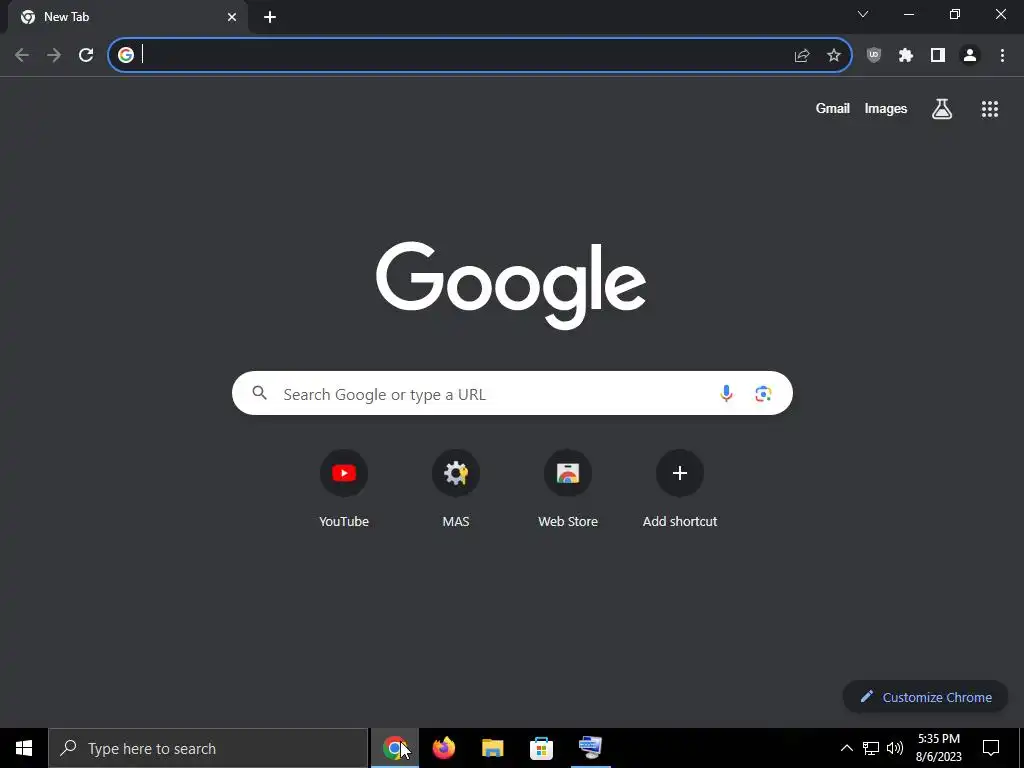The image size is (1024, 768).
Task: Open the Chrome three-dot menu
Action: (1002, 56)
